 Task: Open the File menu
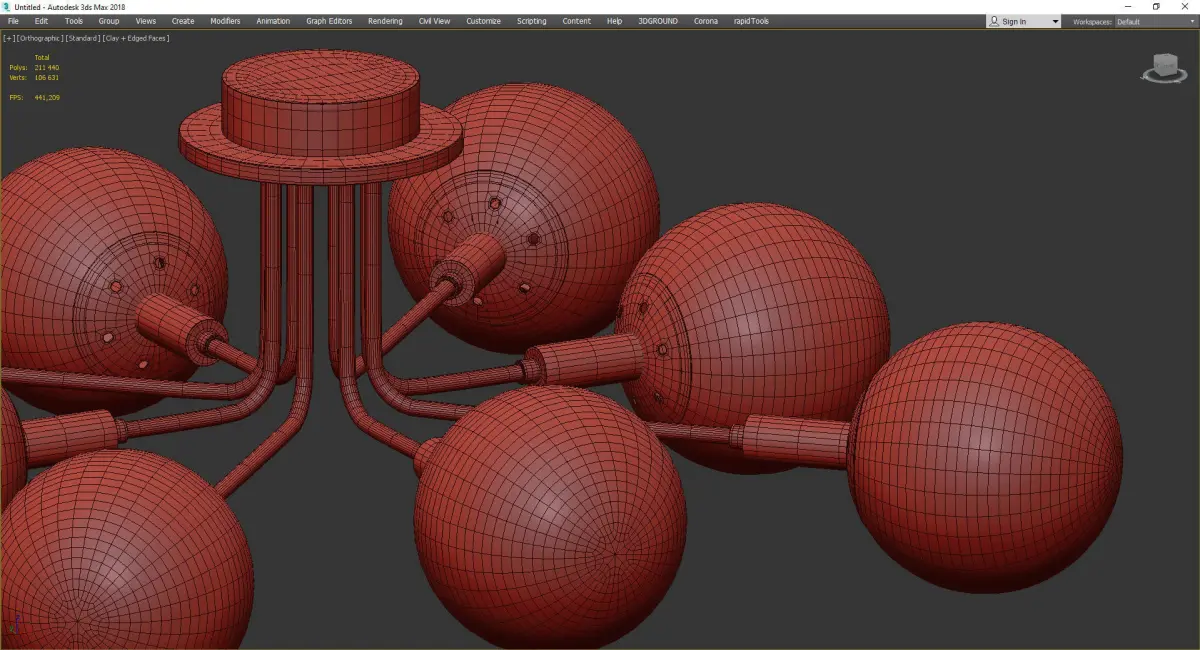[13, 21]
